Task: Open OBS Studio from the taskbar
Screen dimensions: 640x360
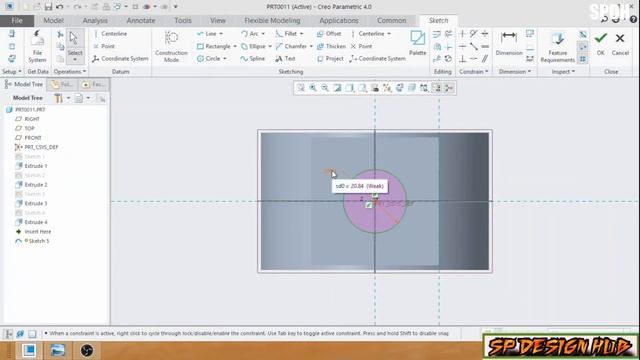Action: [87, 350]
